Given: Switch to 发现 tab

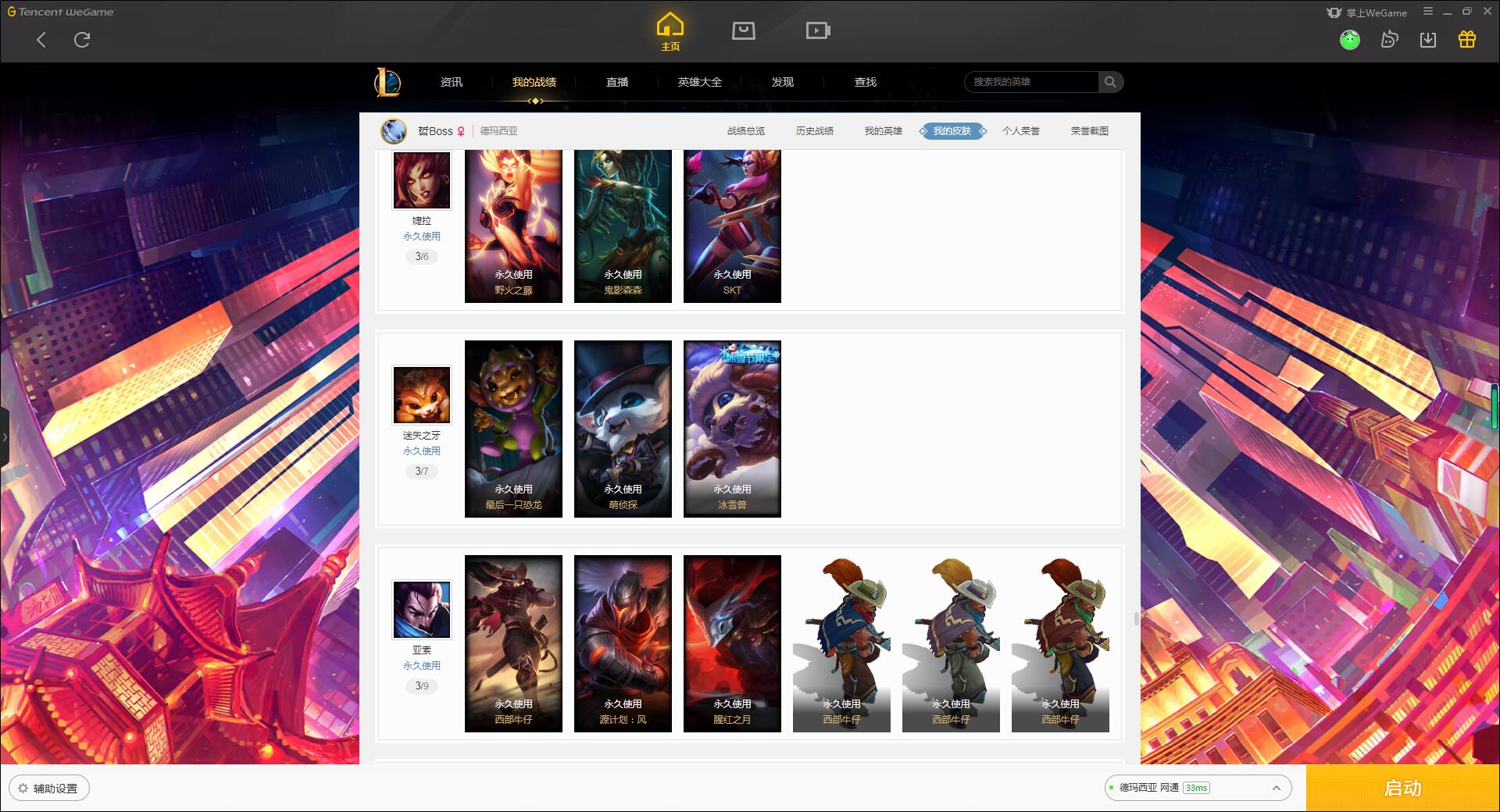Looking at the screenshot, I should [x=783, y=82].
